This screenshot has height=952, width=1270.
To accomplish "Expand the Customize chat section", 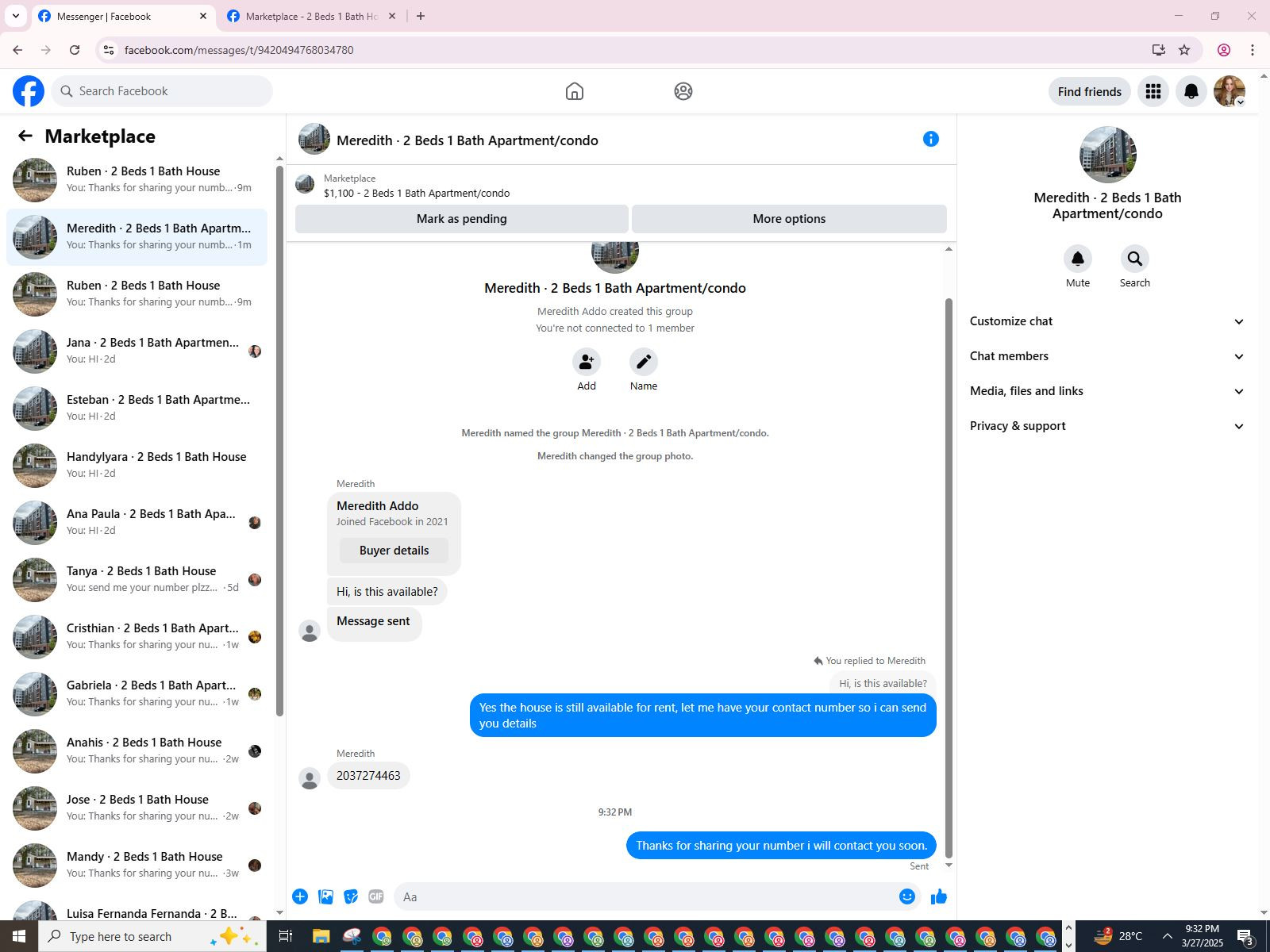I will coord(1107,321).
